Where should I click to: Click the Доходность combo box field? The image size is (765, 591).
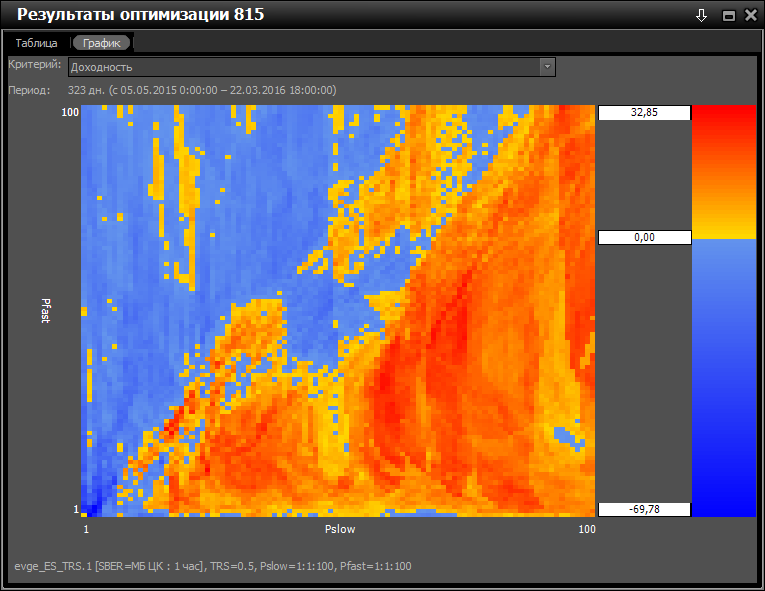pyautogui.click(x=302, y=67)
